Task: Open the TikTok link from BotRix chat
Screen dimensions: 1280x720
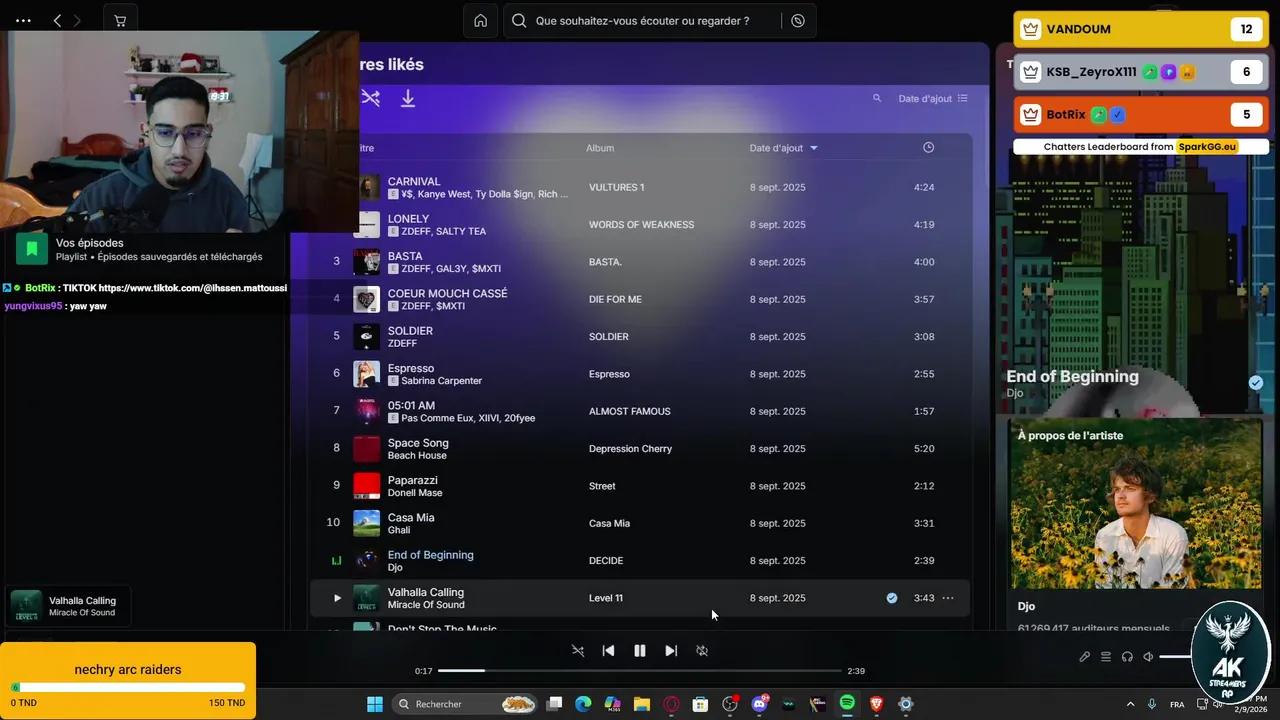Action: [x=193, y=288]
